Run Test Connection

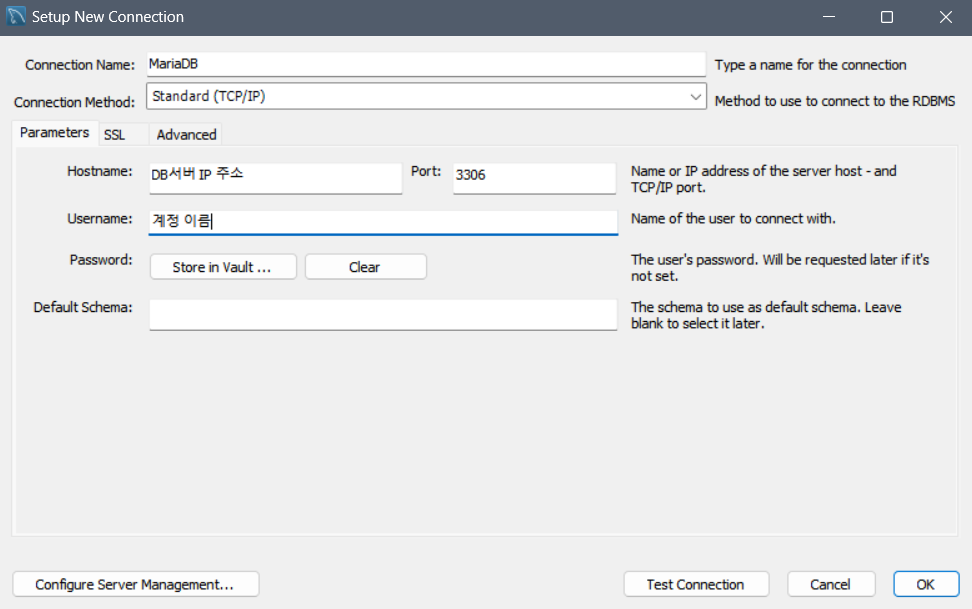click(696, 584)
